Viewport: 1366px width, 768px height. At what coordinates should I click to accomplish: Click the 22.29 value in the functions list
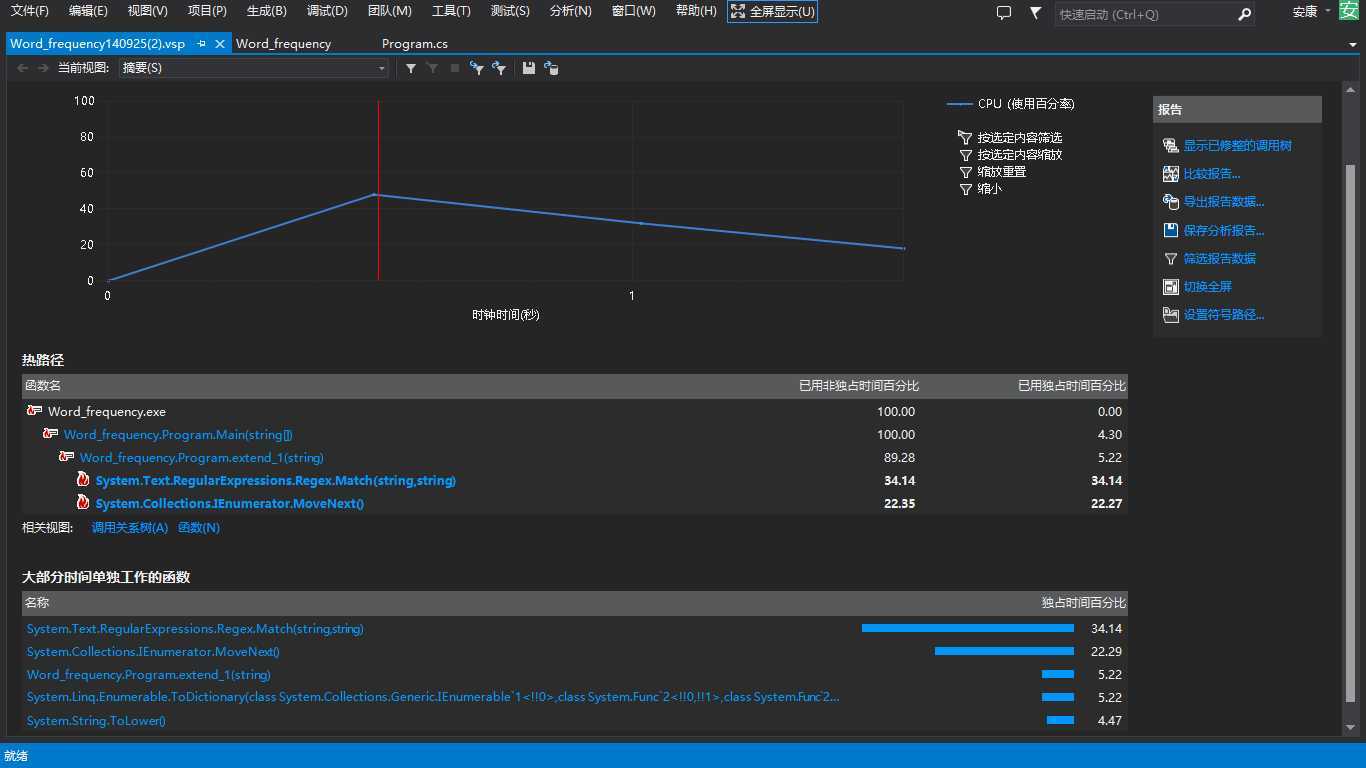pos(1107,652)
